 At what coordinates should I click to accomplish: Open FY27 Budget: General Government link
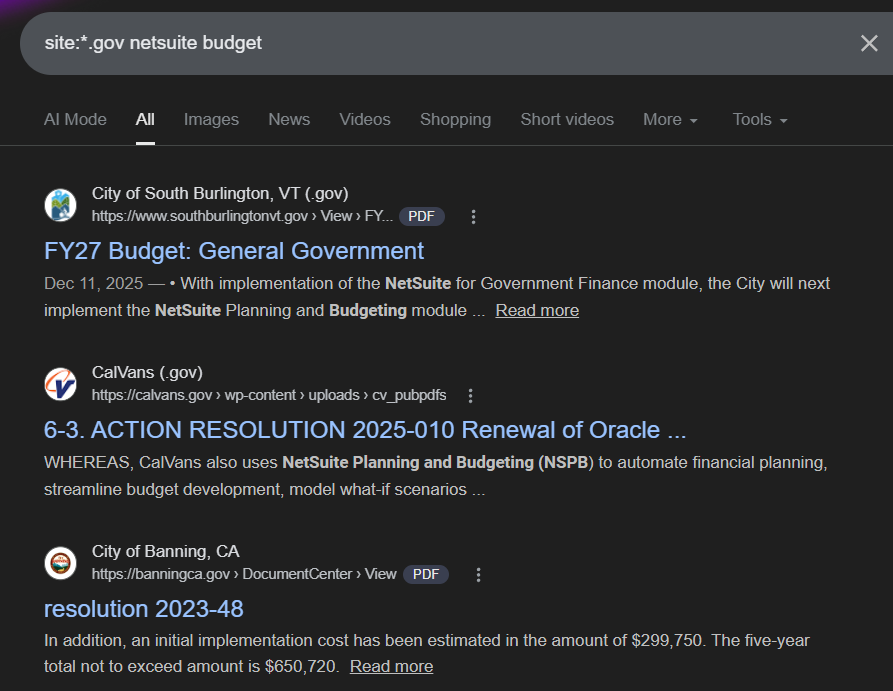click(x=234, y=251)
